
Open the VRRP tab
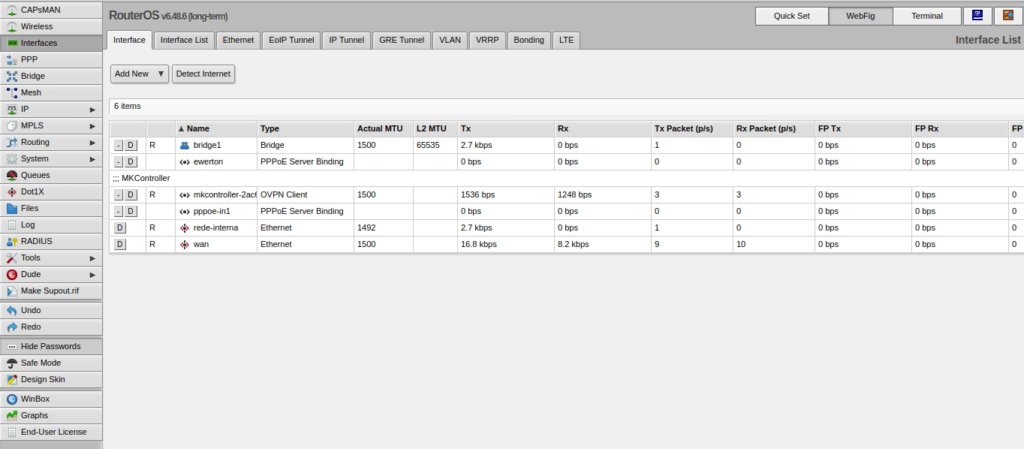[x=487, y=40]
